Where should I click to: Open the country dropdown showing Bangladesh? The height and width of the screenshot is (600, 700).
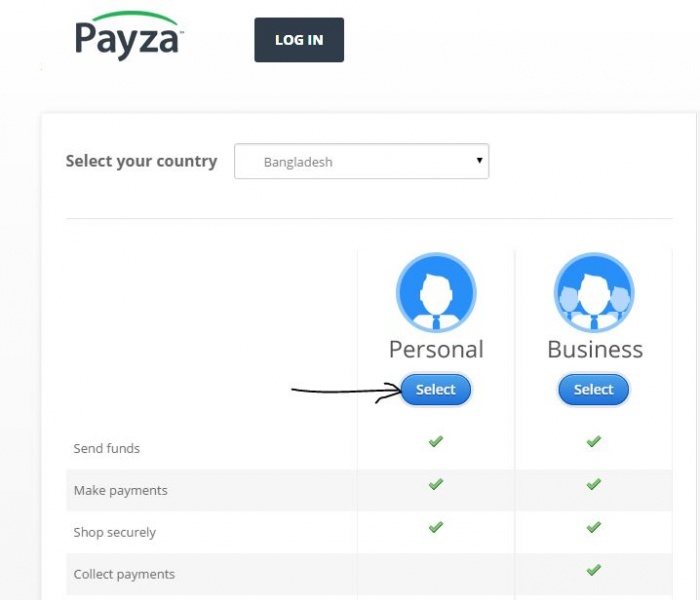pyautogui.click(x=361, y=161)
